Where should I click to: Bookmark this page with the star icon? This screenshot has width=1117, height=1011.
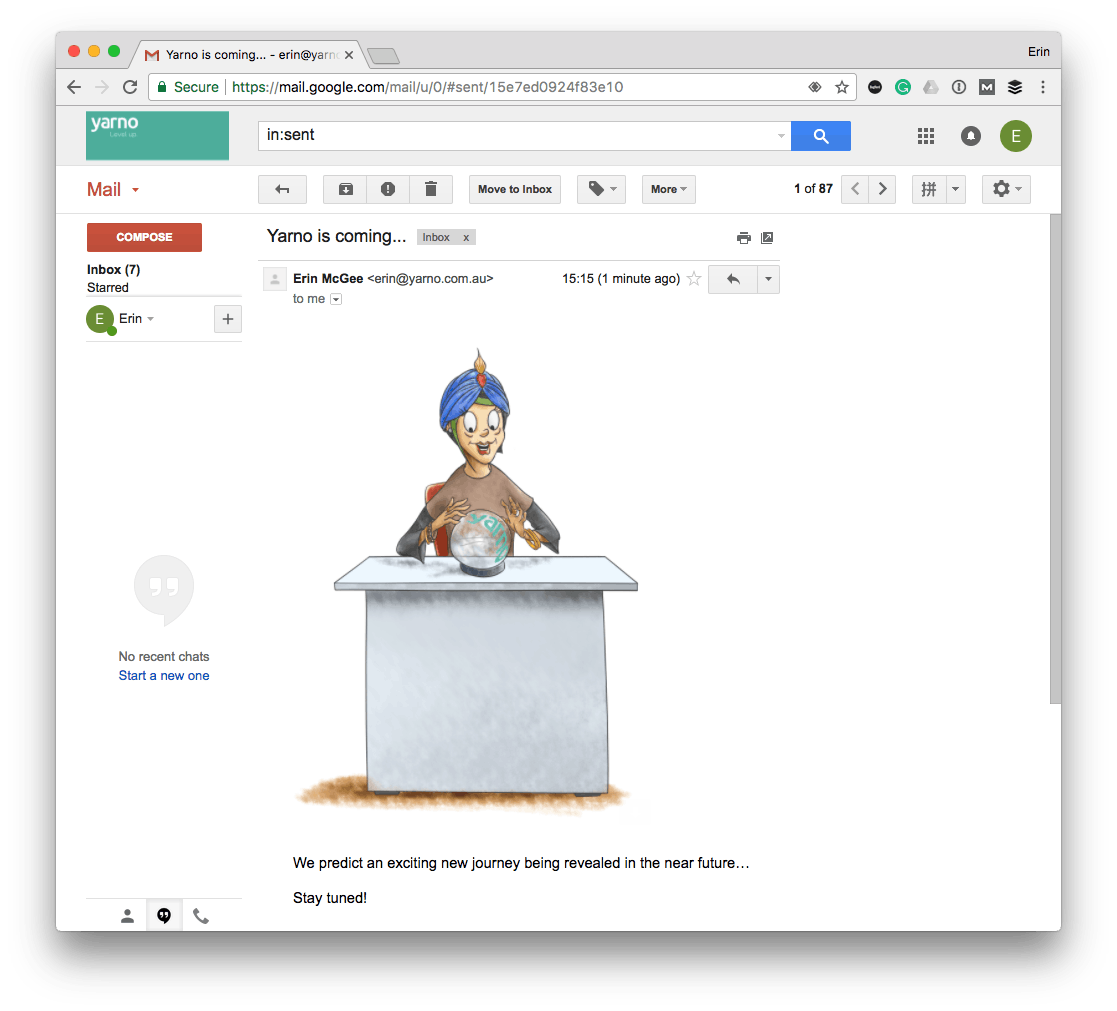point(842,88)
